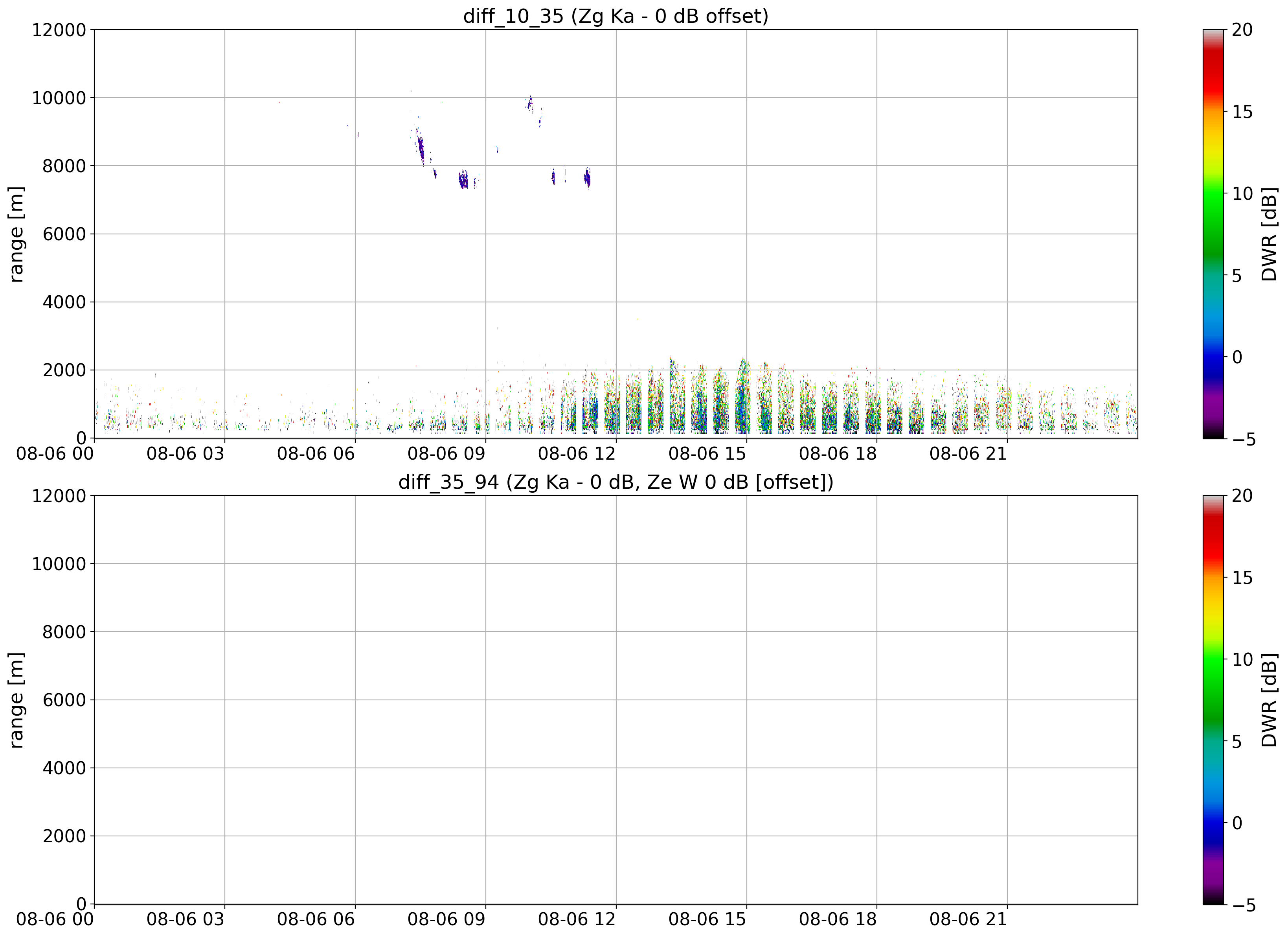The width and height of the screenshot is (1288, 937).
Task: Select the "15" tick on the diff_10_35 colorbar
Action: pyautogui.click(x=1242, y=112)
